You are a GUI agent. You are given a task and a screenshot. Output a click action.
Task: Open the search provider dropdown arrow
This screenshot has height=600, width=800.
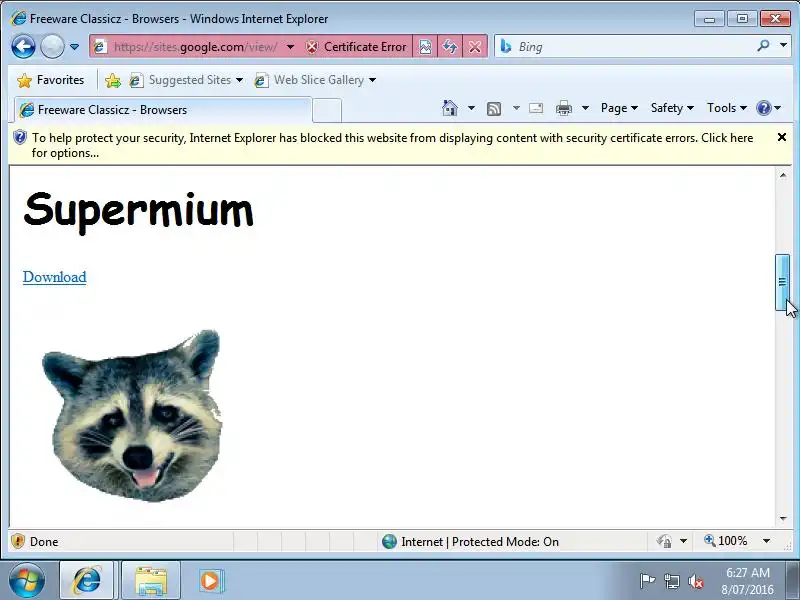(x=783, y=45)
